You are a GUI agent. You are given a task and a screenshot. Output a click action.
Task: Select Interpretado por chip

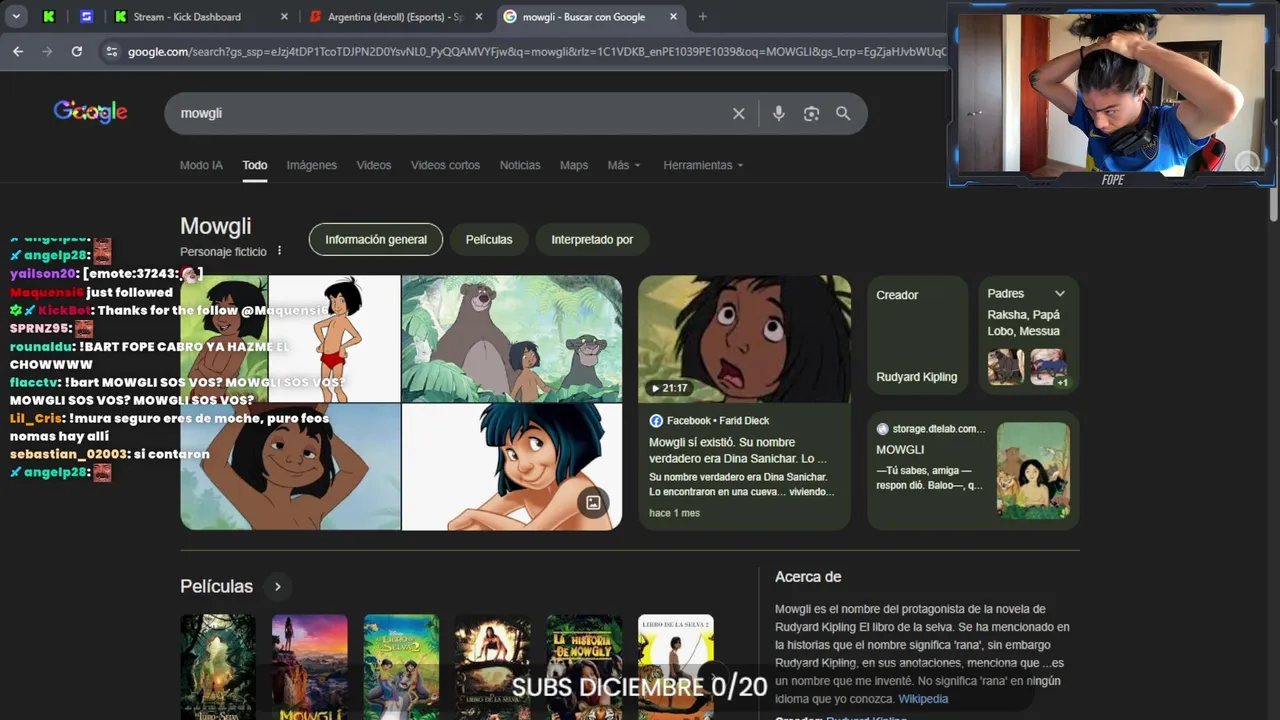click(592, 239)
